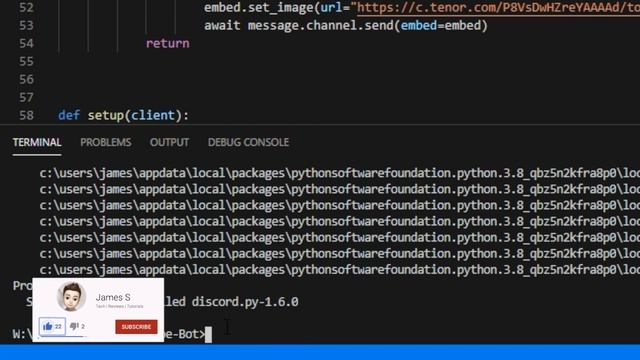Open the c.tenor.com URL link in code
This screenshot has width=640, height=360.
tap(498, 7)
